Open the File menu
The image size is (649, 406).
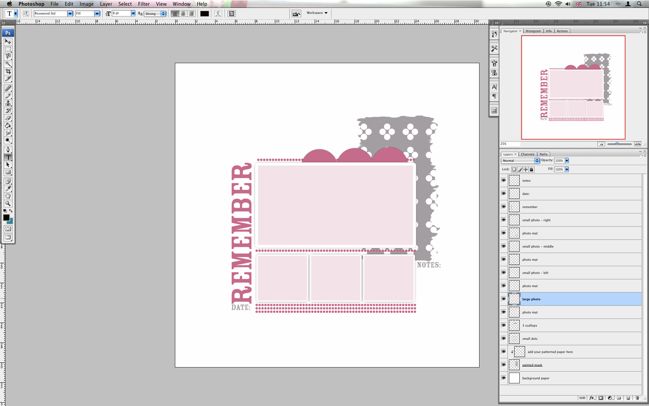click(x=54, y=4)
